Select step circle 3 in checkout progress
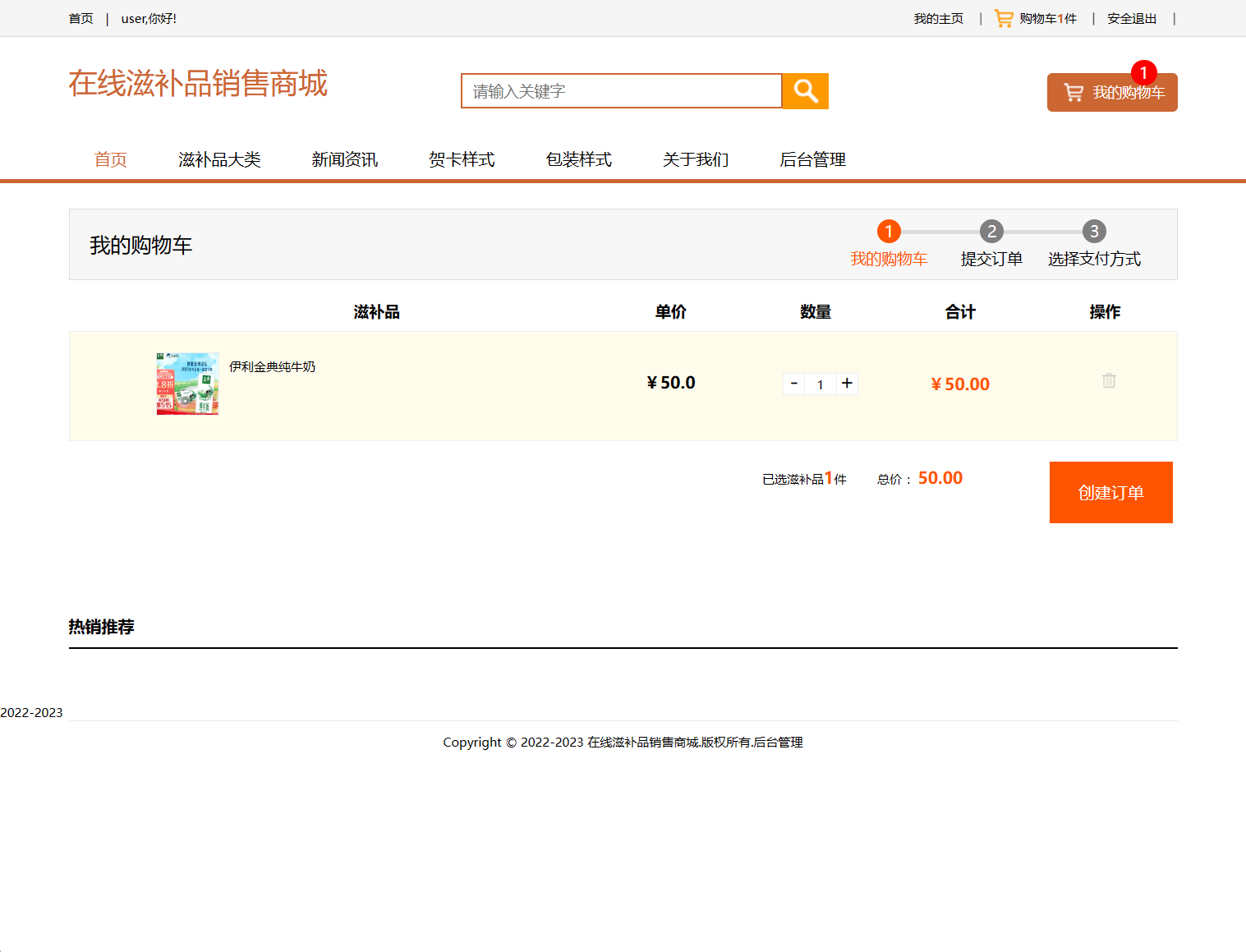Screen dimensions: 1246x952 [x=1094, y=231]
